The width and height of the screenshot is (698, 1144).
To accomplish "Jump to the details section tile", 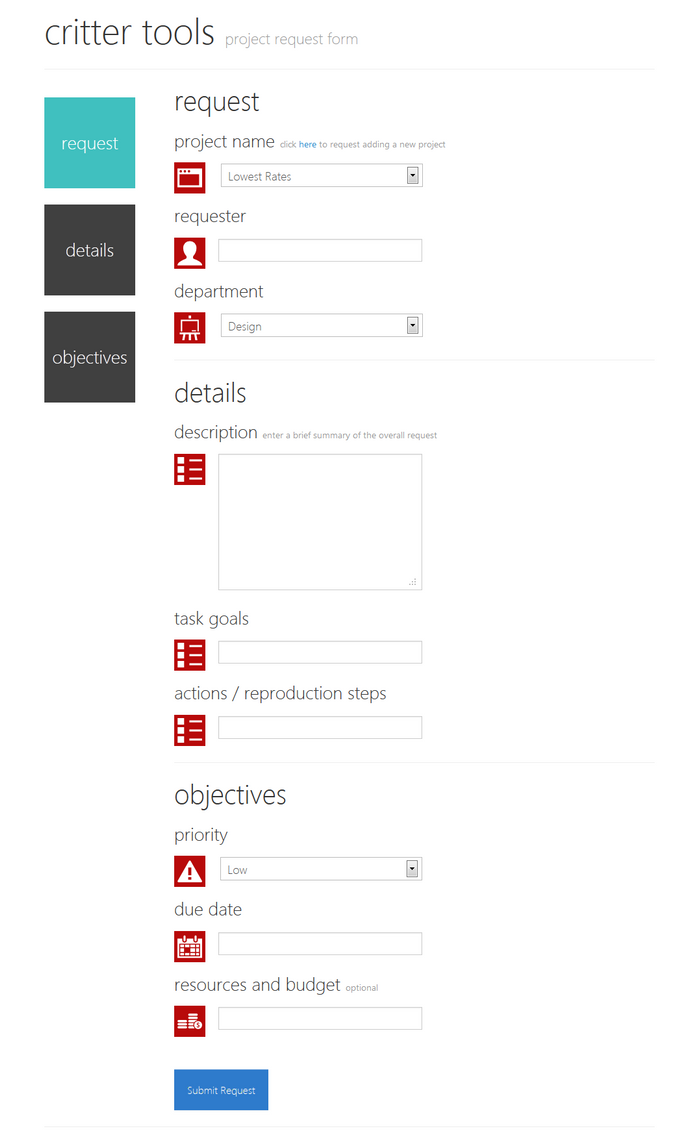I will pyautogui.click(x=90, y=250).
